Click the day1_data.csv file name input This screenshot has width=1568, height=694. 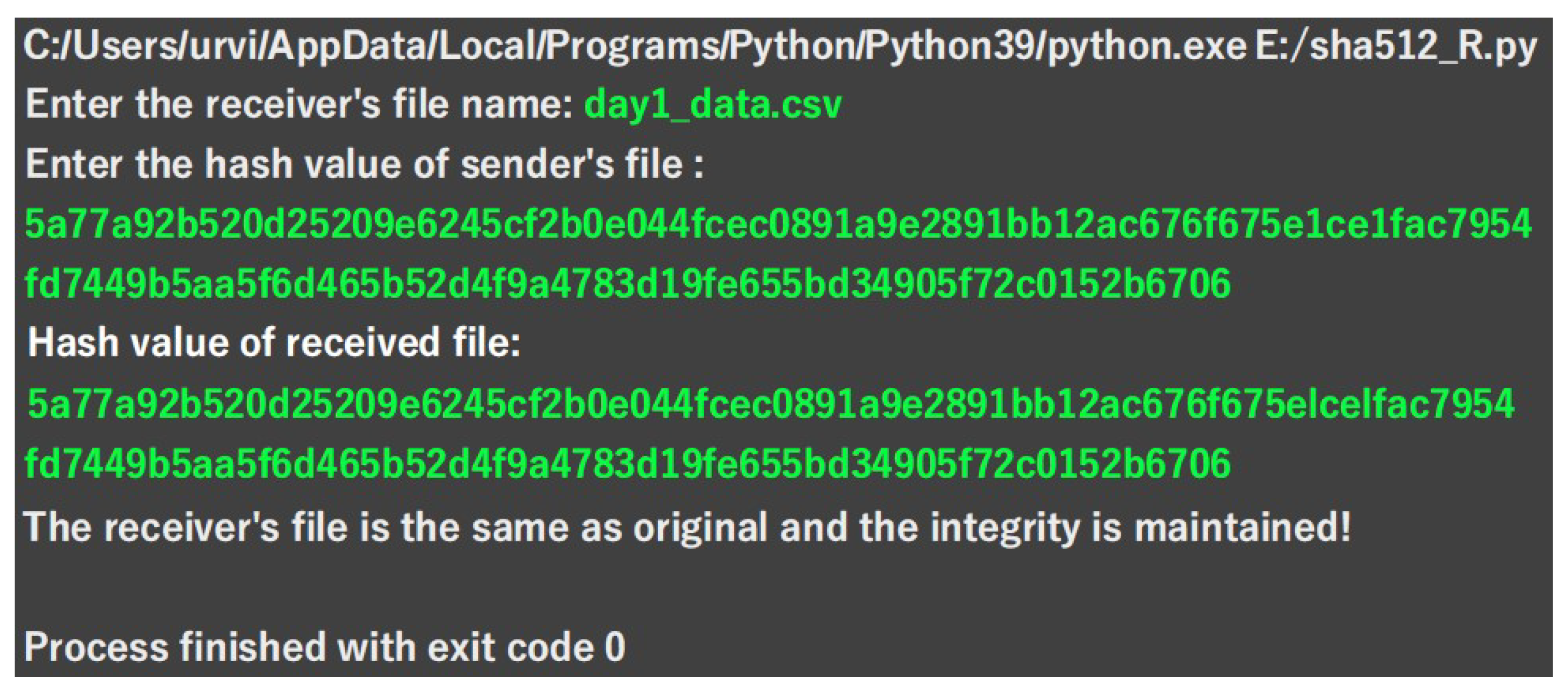(712, 105)
